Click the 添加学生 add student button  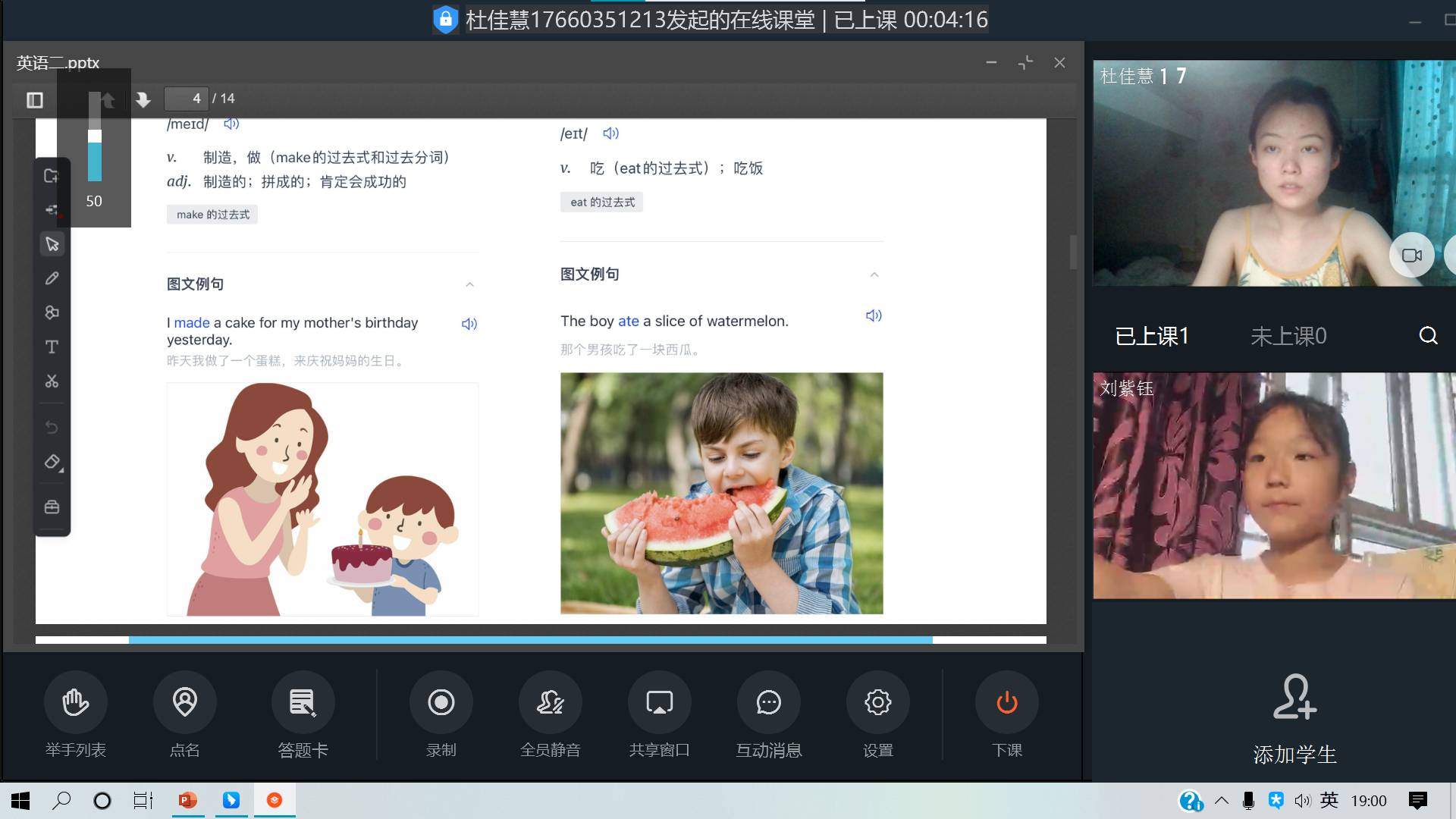click(1294, 719)
